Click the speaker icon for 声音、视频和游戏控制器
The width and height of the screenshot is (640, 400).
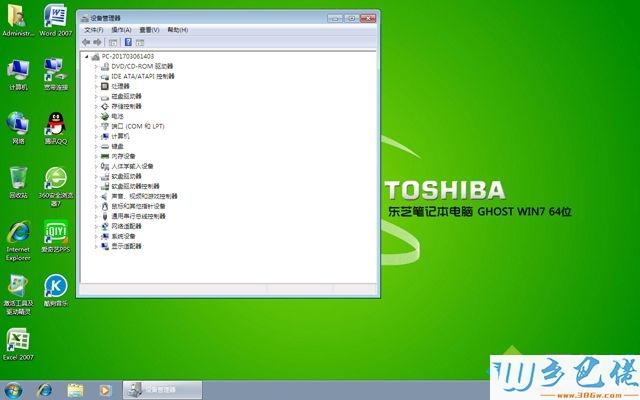(x=105, y=196)
